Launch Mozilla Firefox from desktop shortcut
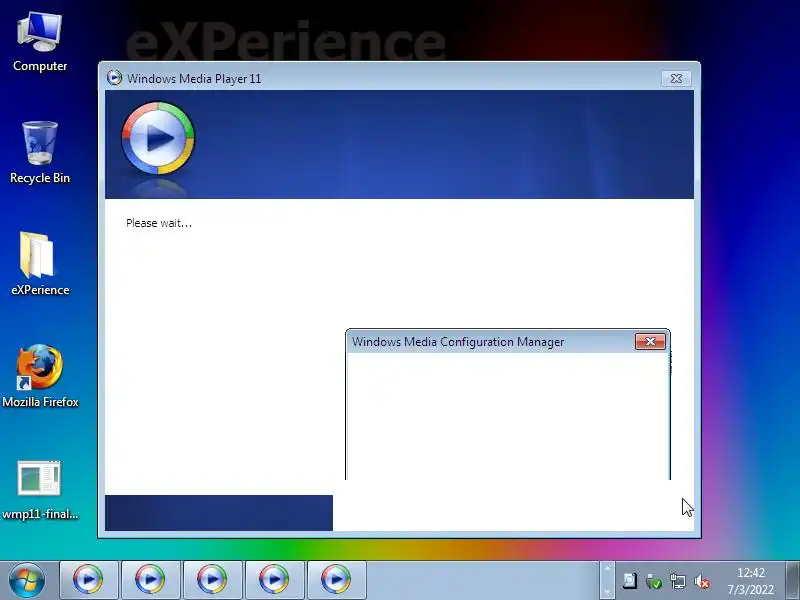This screenshot has width=800, height=600. 40,376
